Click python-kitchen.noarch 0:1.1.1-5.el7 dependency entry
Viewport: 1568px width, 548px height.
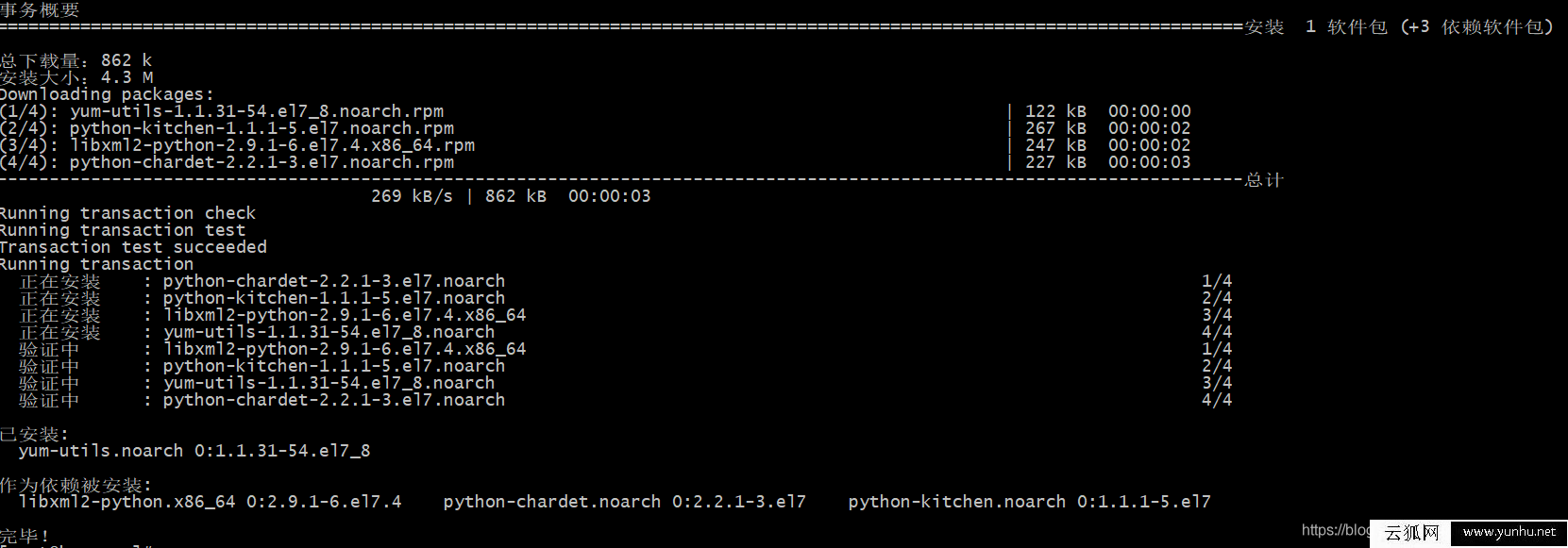point(1029,503)
